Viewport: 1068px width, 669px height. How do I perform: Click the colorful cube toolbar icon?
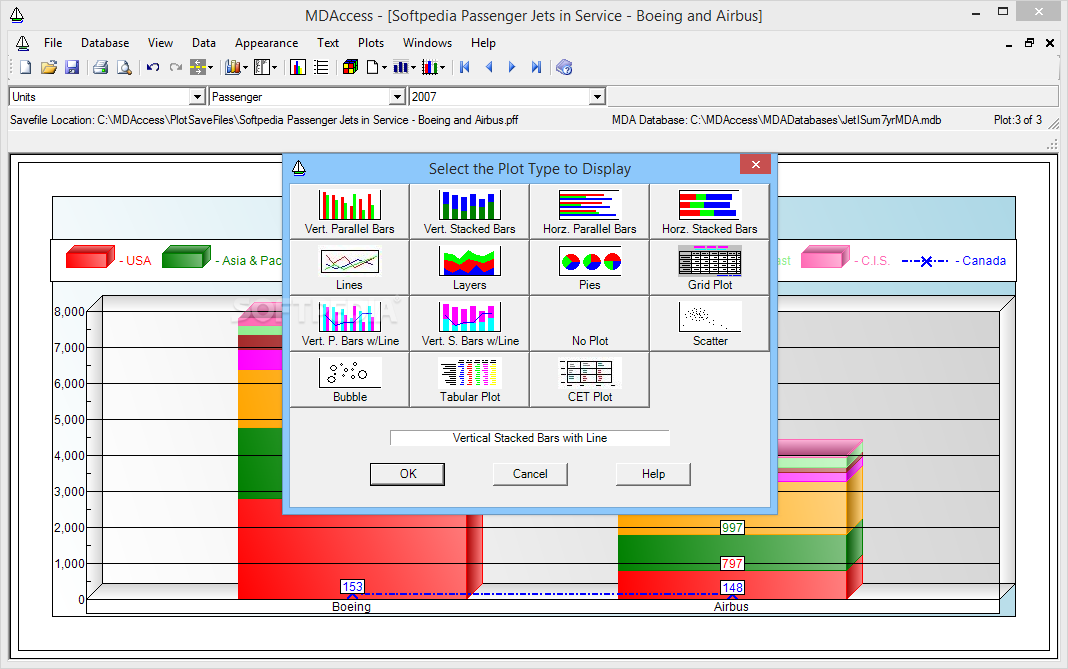pyautogui.click(x=350, y=67)
